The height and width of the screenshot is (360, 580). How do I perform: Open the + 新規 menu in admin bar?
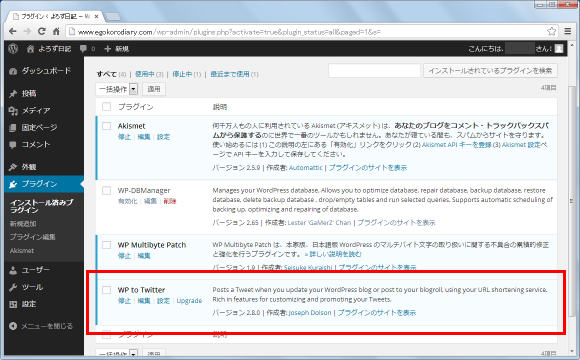point(116,49)
